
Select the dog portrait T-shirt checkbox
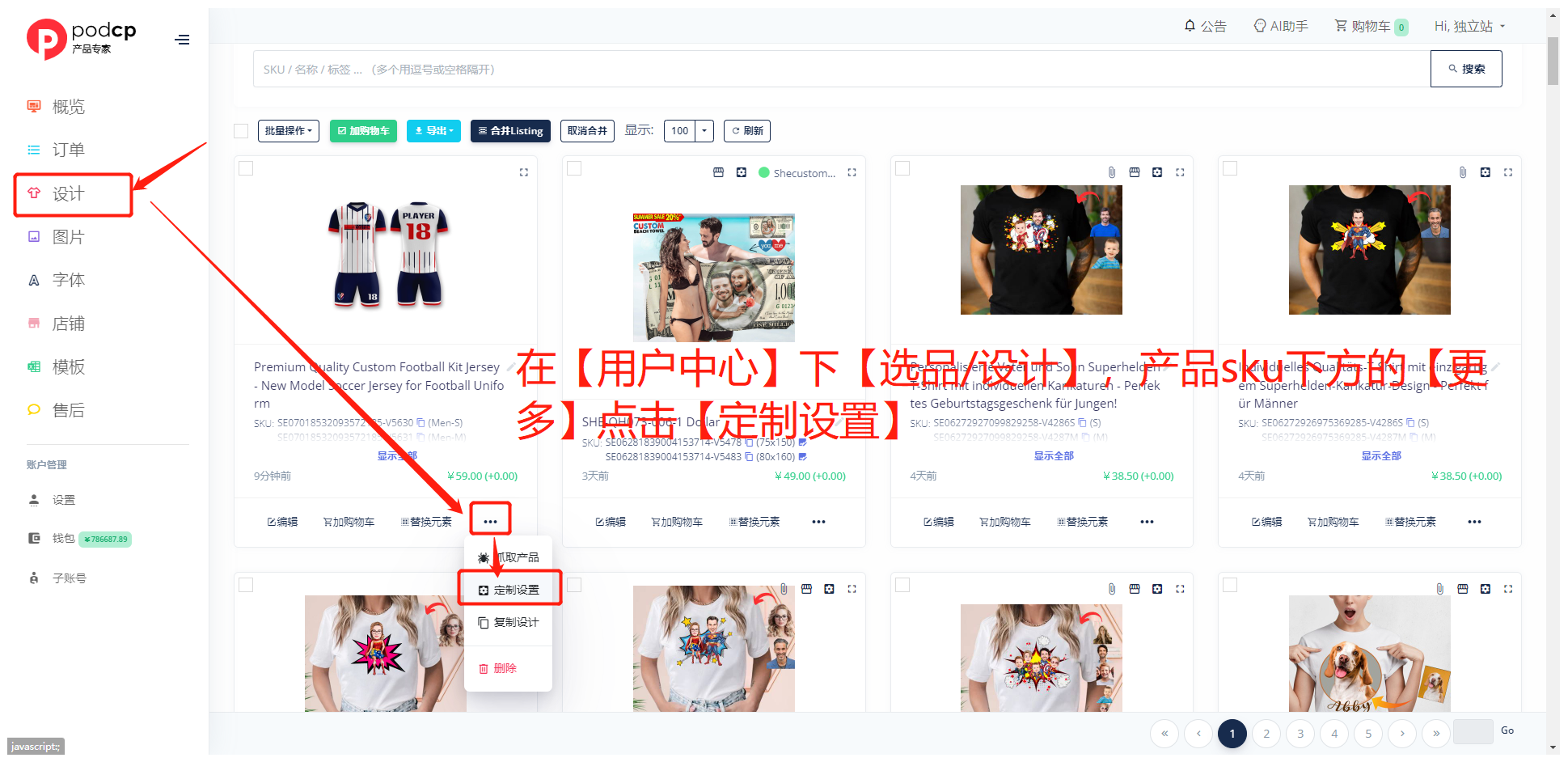[x=1230, y=585]
